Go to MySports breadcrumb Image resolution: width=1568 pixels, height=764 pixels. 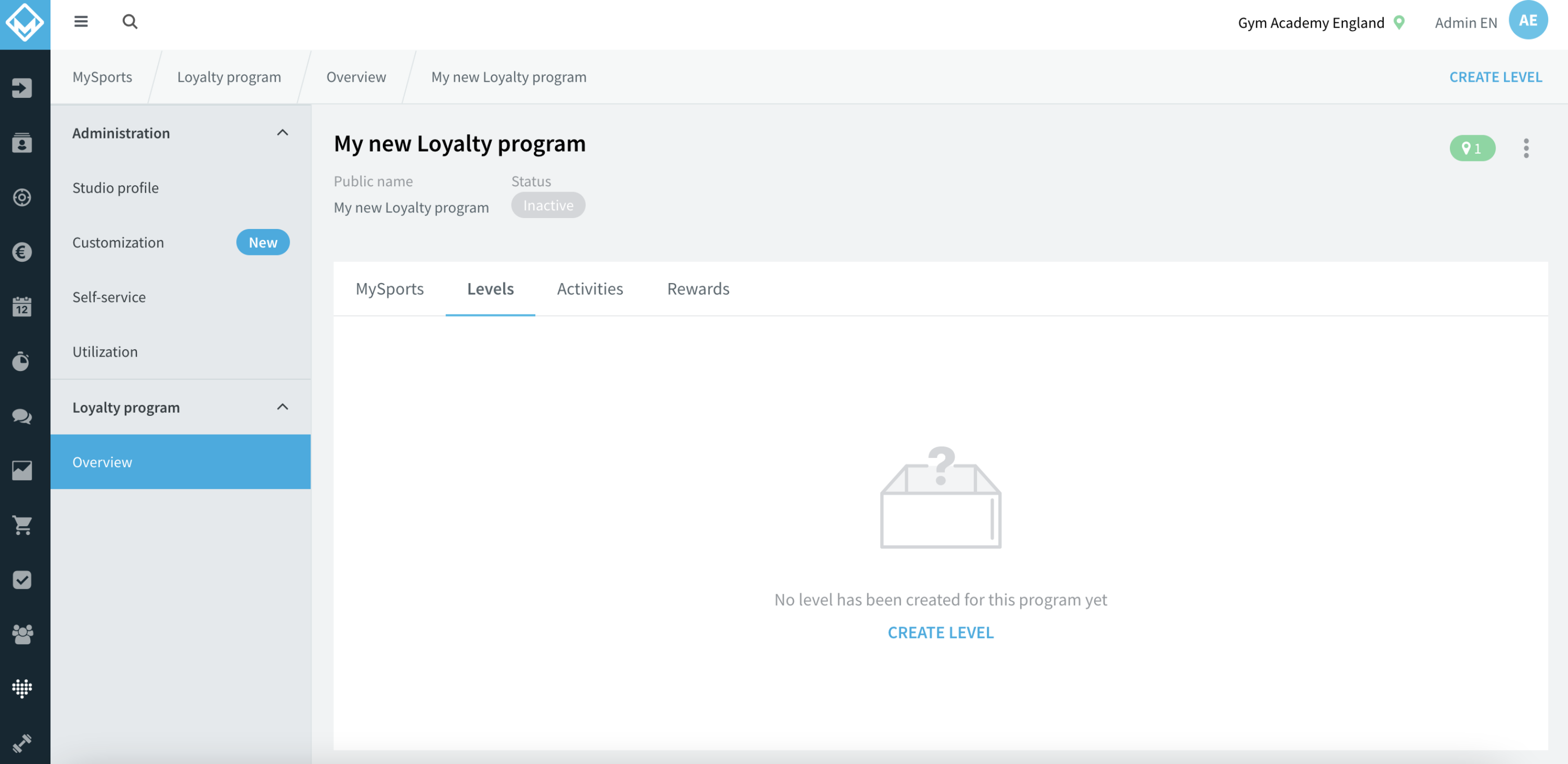(102, 77)
